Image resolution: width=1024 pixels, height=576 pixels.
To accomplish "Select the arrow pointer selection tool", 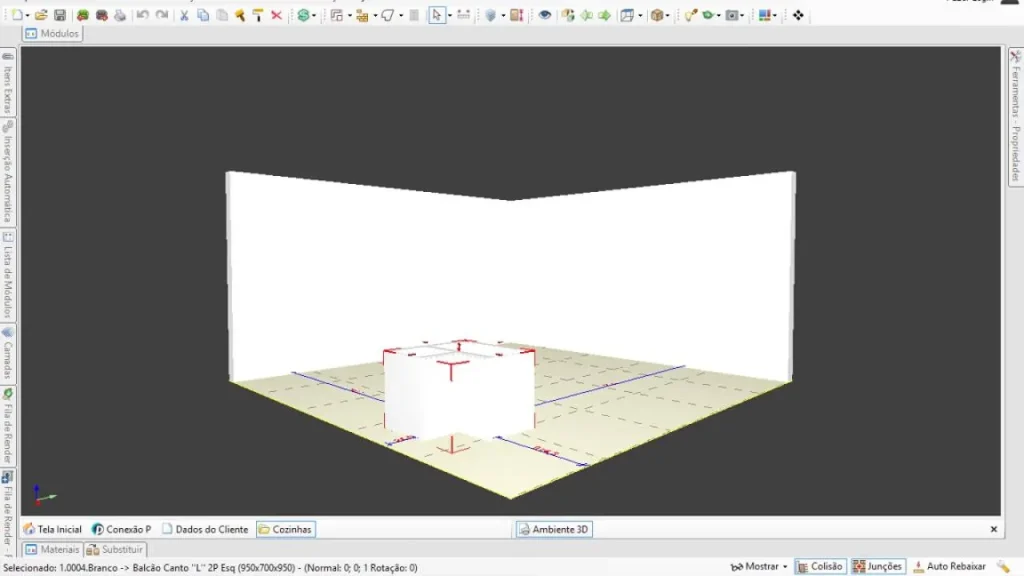I will [x=436, y=15].
